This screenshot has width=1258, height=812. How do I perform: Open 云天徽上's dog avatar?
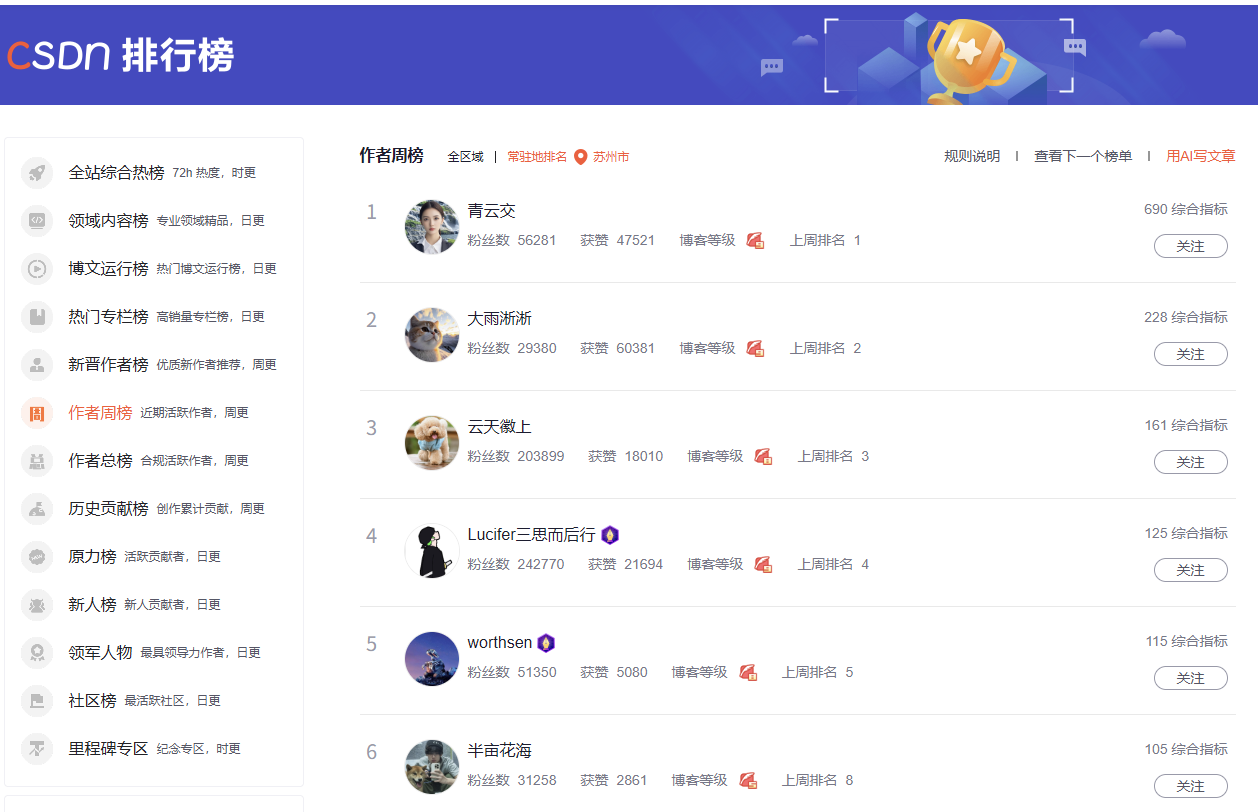pos(432,442)
